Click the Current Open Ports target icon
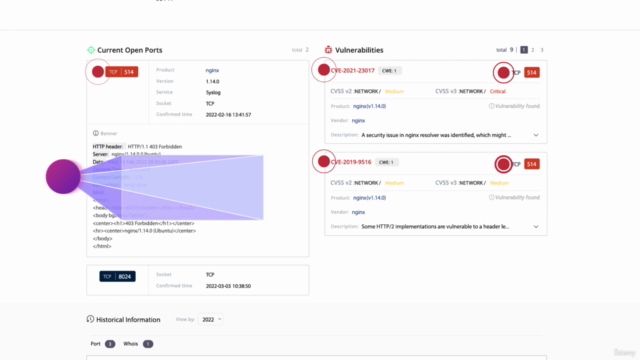 tap(91, 50)
